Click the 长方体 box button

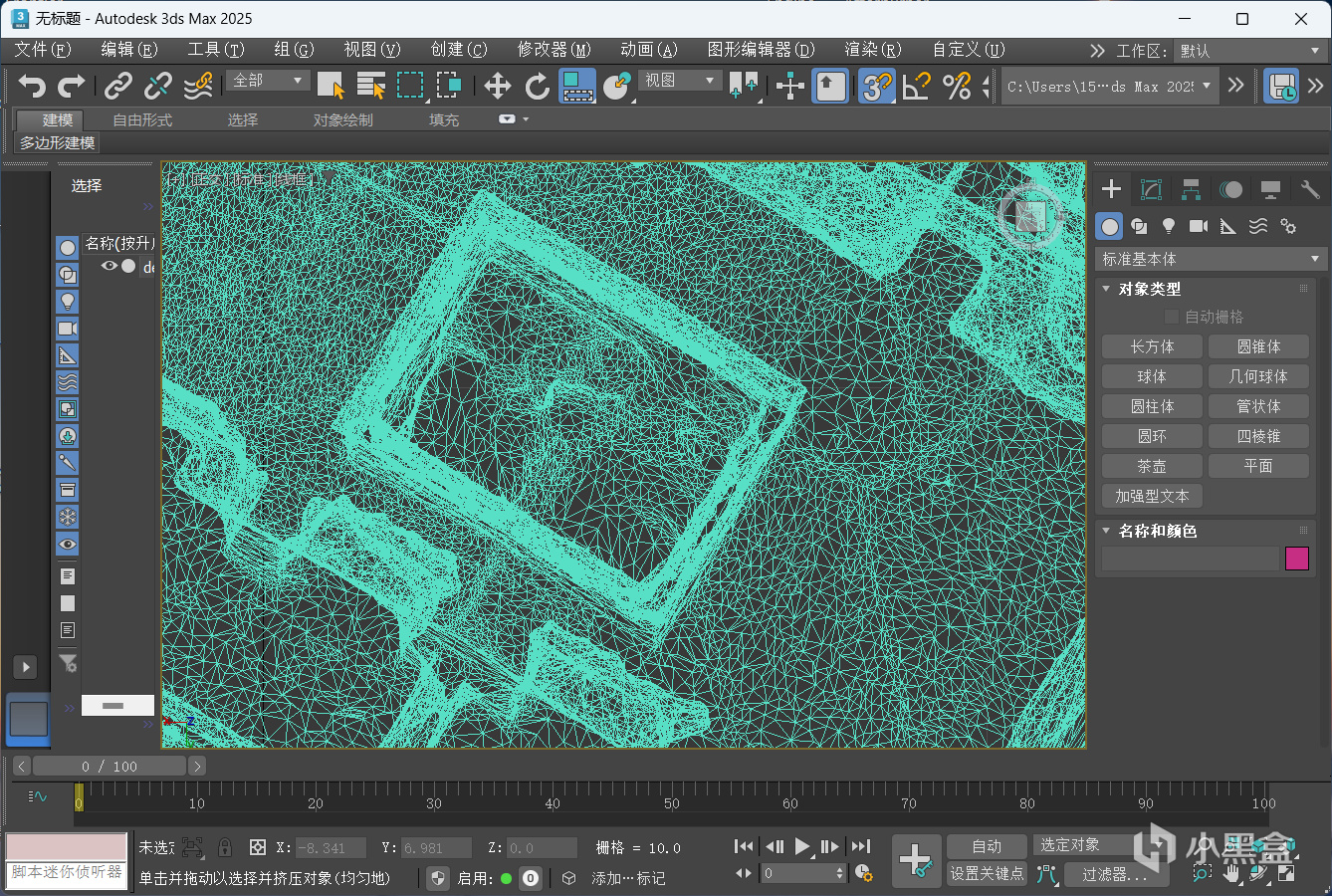1152,346
